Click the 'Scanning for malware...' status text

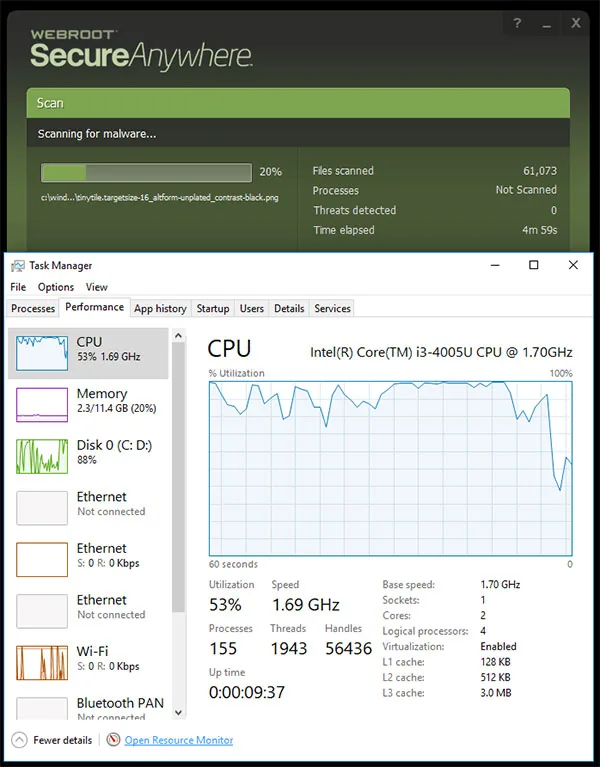(97, 134)
